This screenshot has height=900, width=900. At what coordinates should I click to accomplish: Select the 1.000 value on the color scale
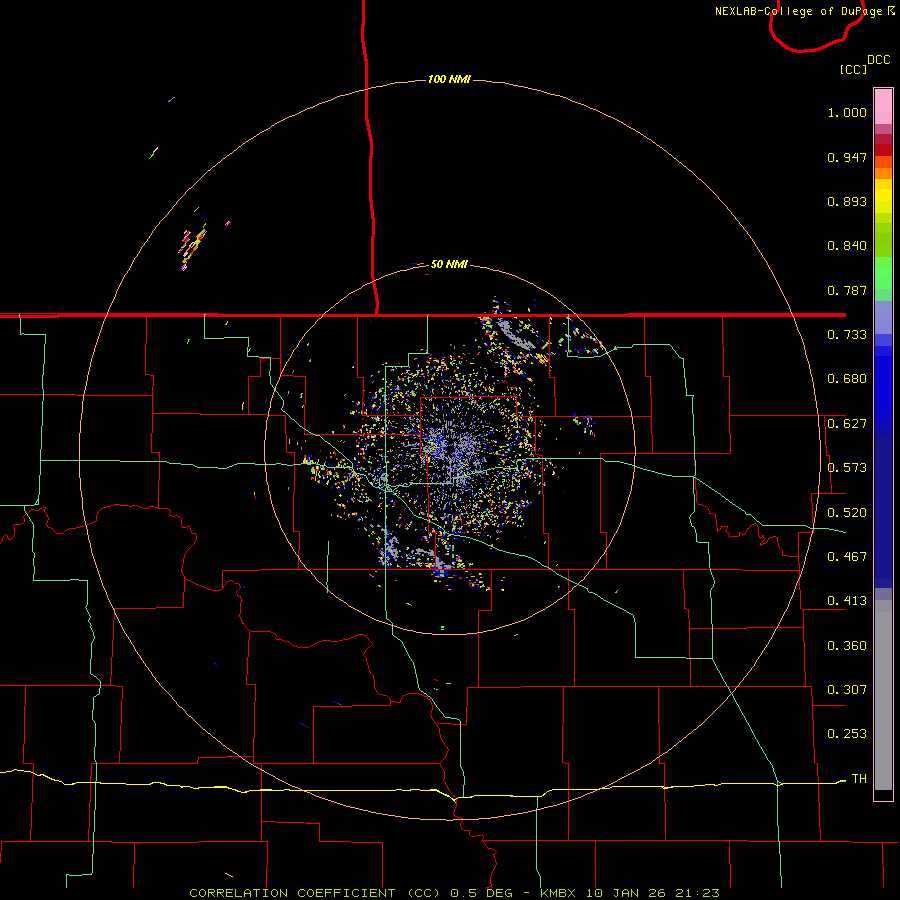[x=847, y=112]
